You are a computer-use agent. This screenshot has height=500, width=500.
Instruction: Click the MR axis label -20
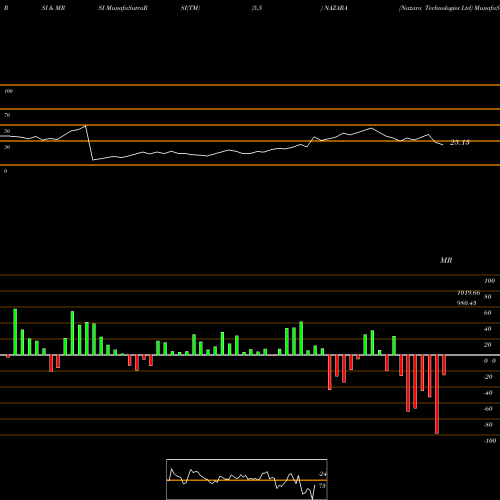click(488, 377)
